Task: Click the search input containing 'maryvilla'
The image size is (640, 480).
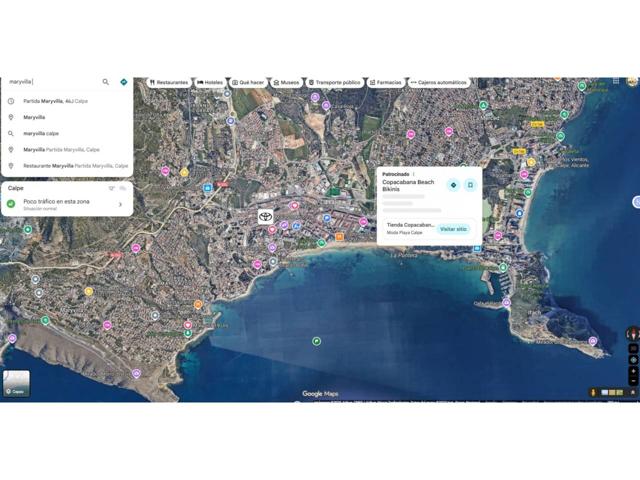Action: point(50,82)
